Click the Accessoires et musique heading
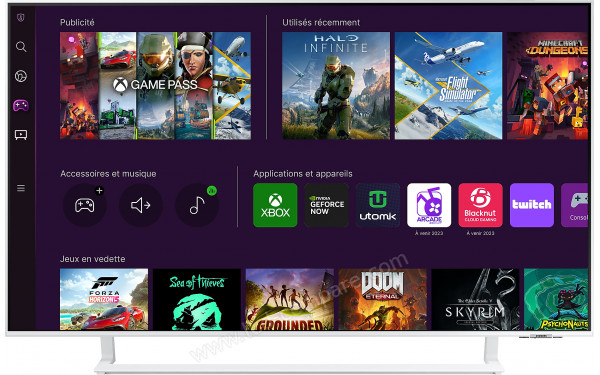600x375 pixels. 108,174
